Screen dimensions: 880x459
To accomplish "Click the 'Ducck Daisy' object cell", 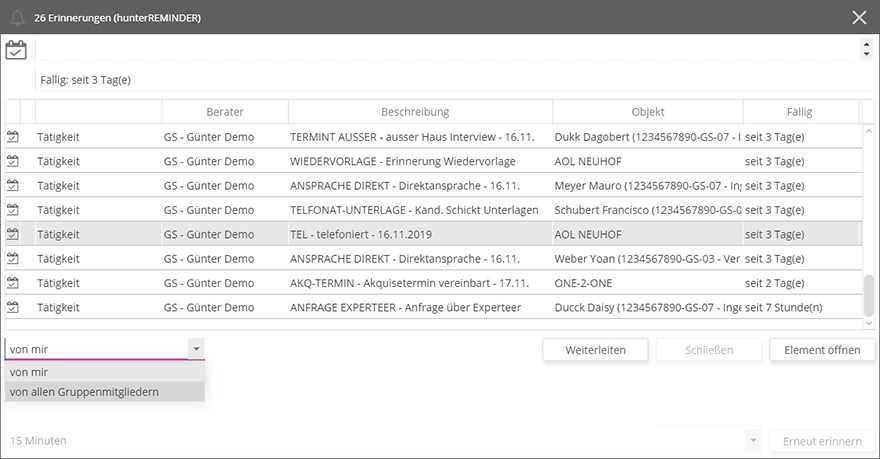I will point(648,307).
